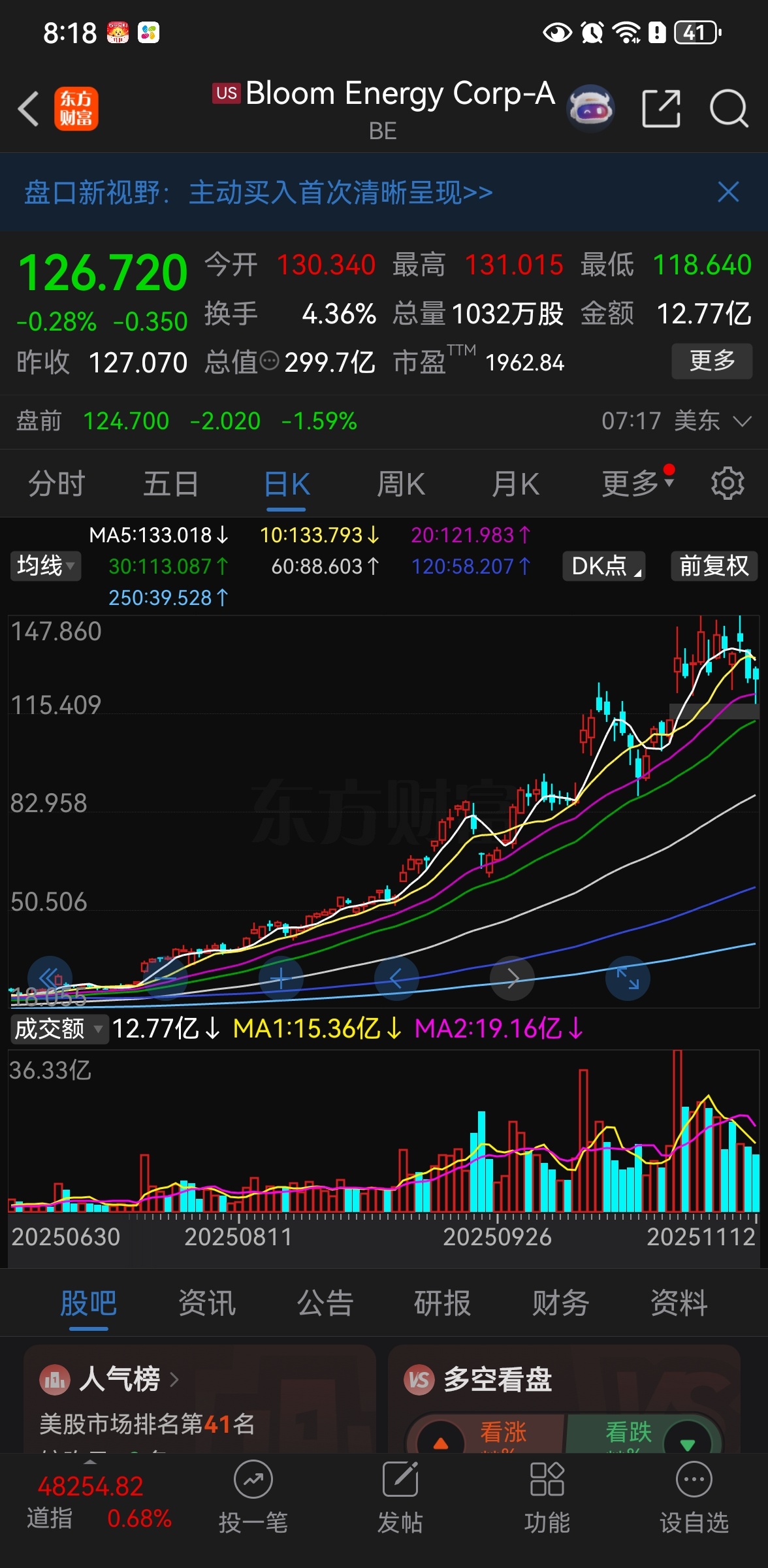Open the 成交额 sub-indicator dropdown
768x1568 pixels.
tap(59, 1028)
